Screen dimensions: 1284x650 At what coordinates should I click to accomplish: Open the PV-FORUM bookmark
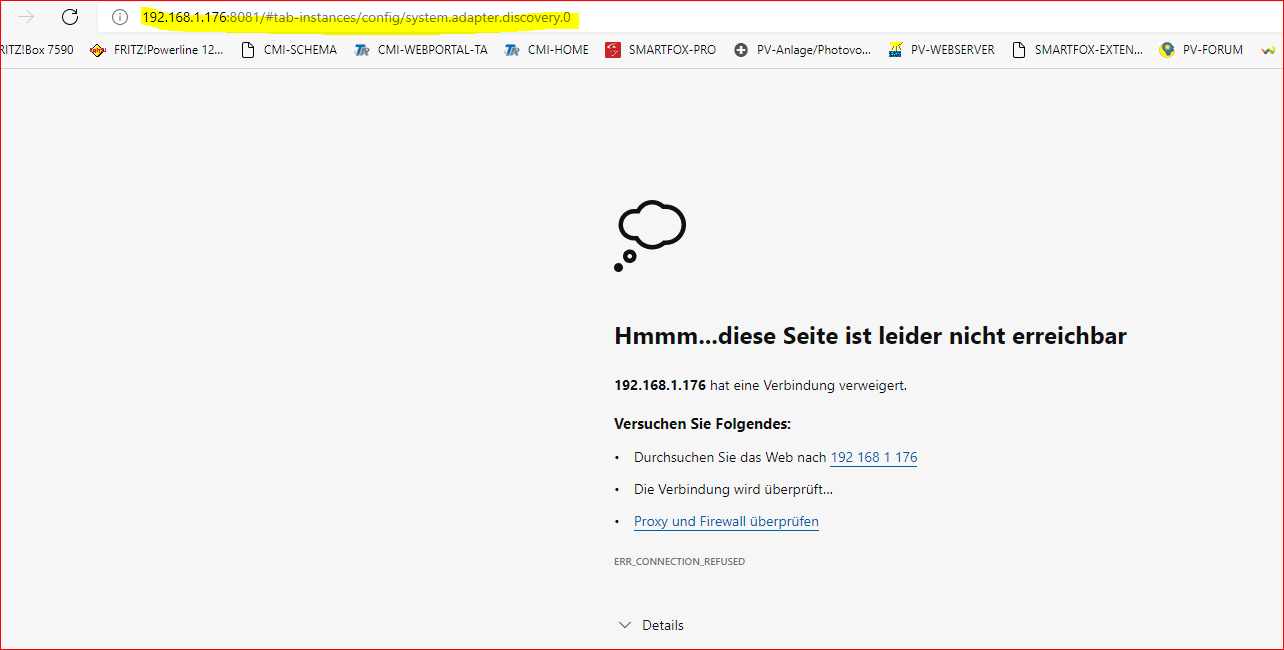click(x=1201, y=50)
